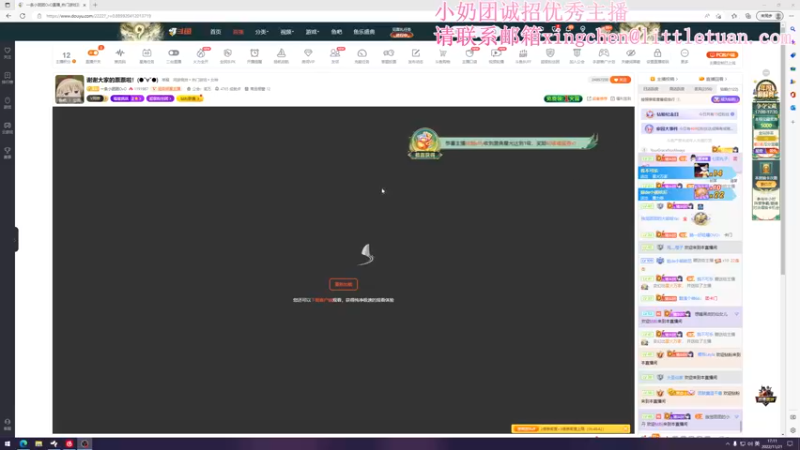800x450 pixels.
Task: Click the streamer score number 12
Action: 66,55
